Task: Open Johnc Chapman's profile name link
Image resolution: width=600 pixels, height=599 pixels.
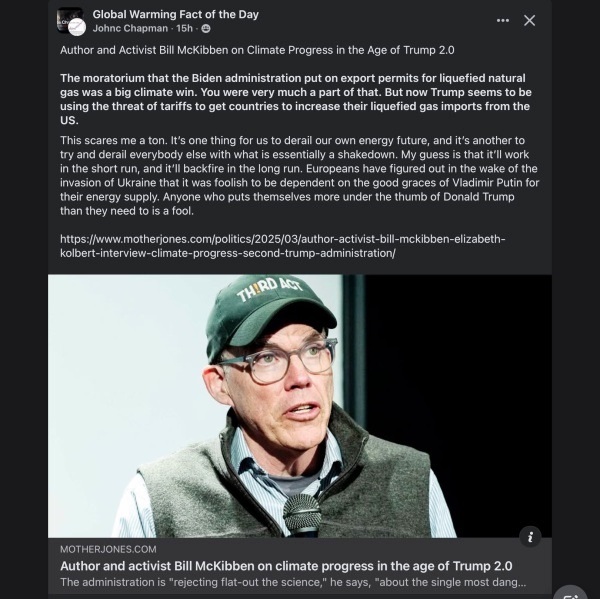Action: click(x=132, y=29)
